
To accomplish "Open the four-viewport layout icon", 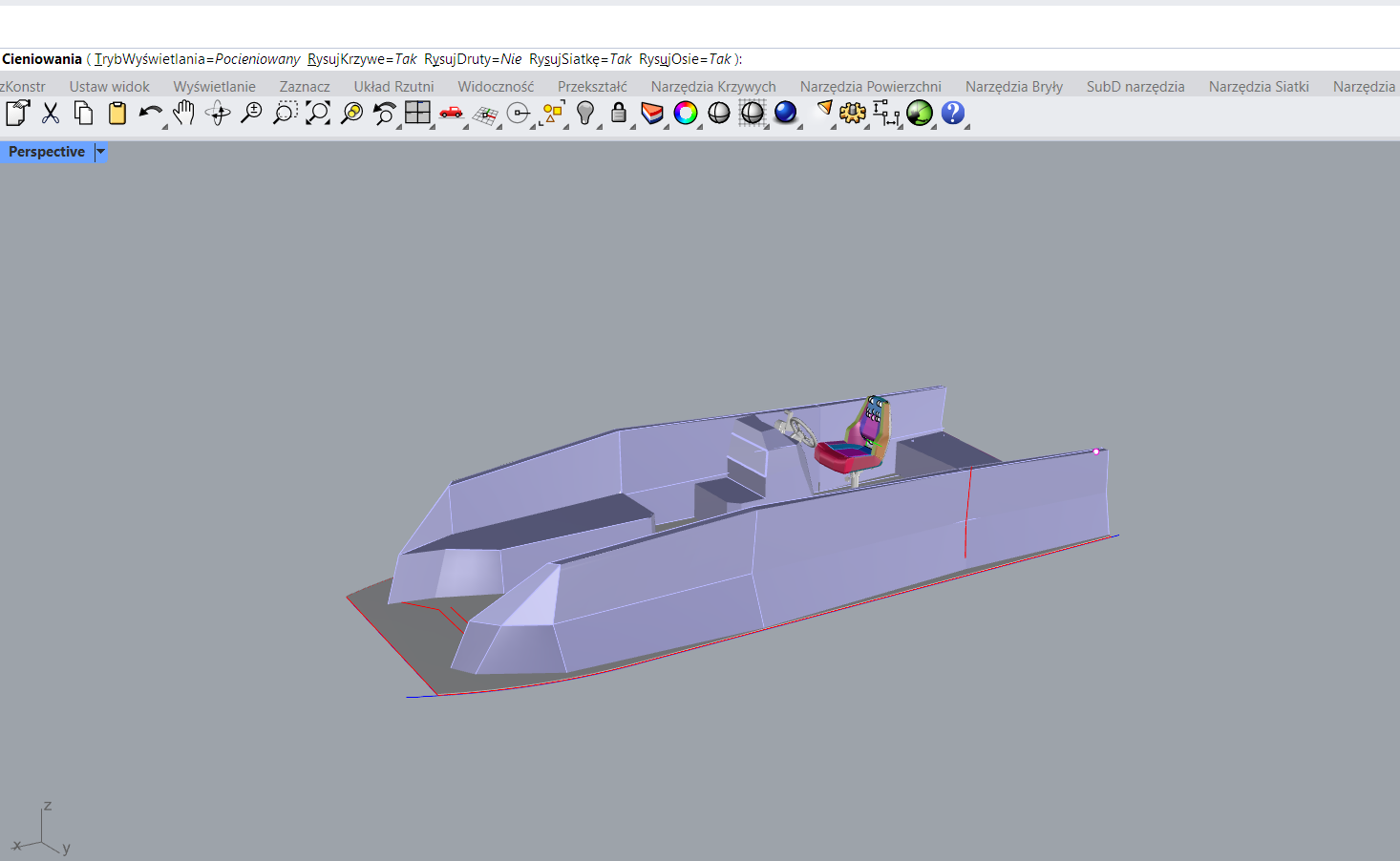I will tap(417, 114).
